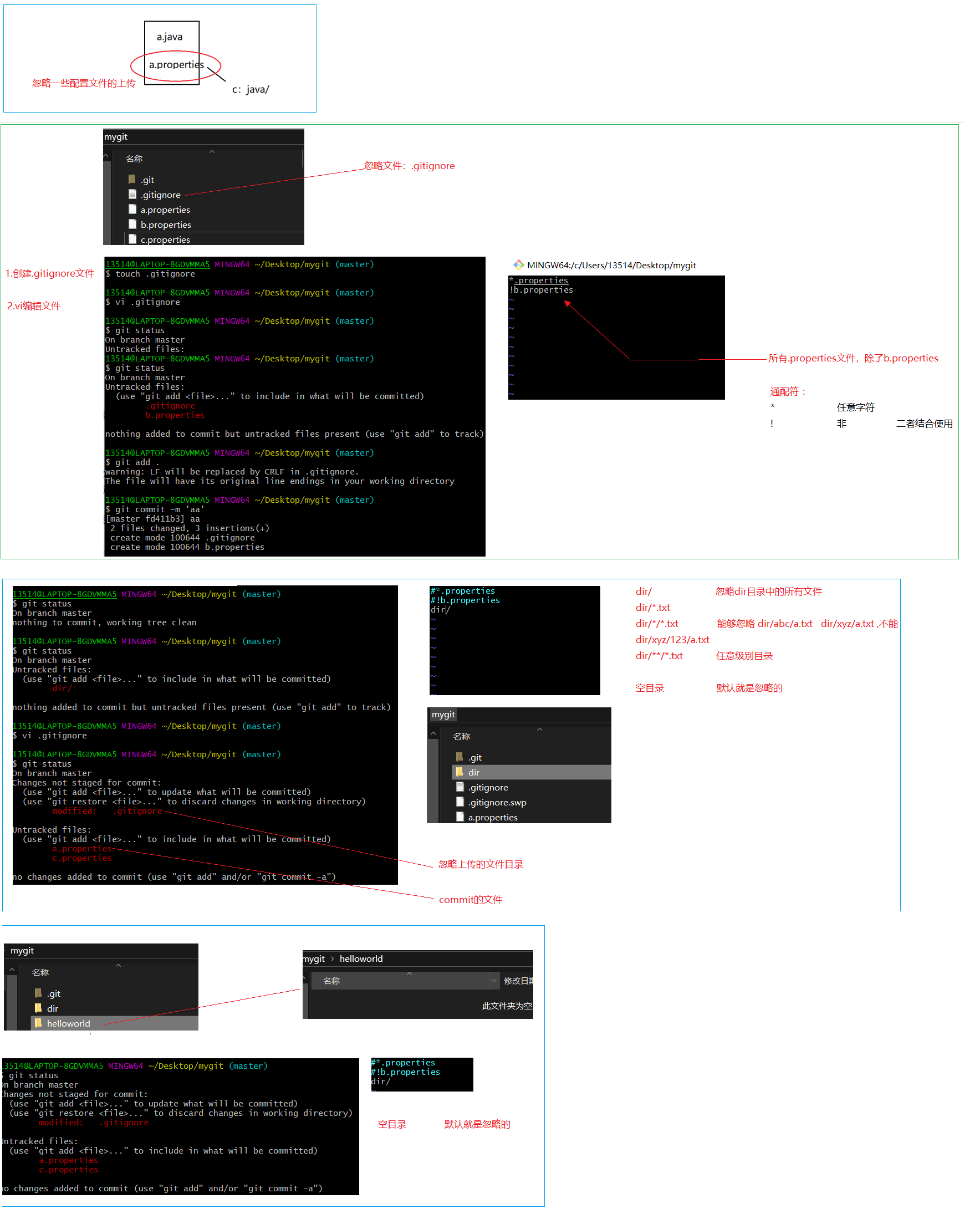The image size is (980, 1224).
Task: Click the c.properties file icon
Action: coord(132,239)
